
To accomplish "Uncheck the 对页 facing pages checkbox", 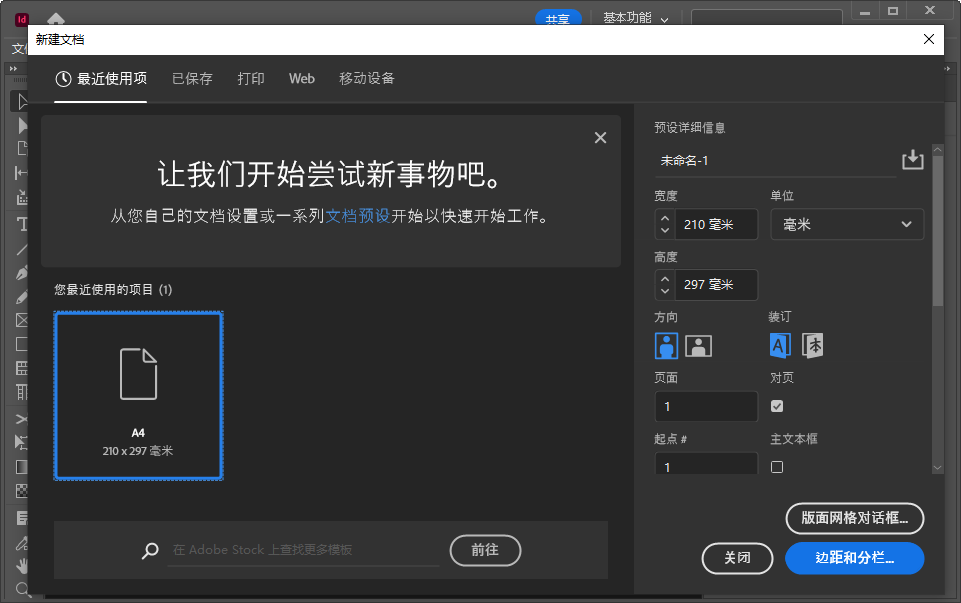I will (777, 406).
